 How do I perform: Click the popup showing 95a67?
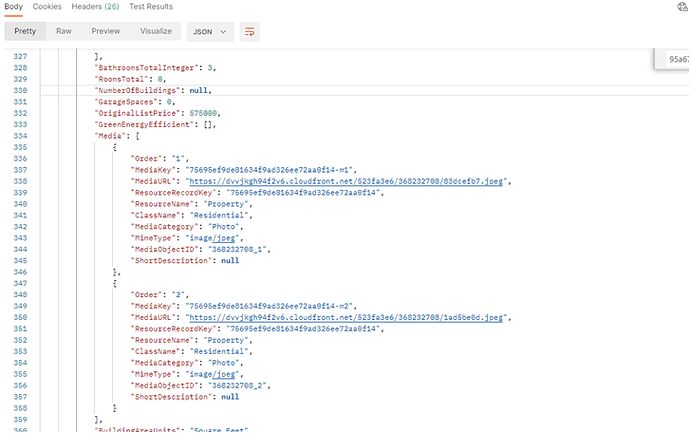click(672, 59)
